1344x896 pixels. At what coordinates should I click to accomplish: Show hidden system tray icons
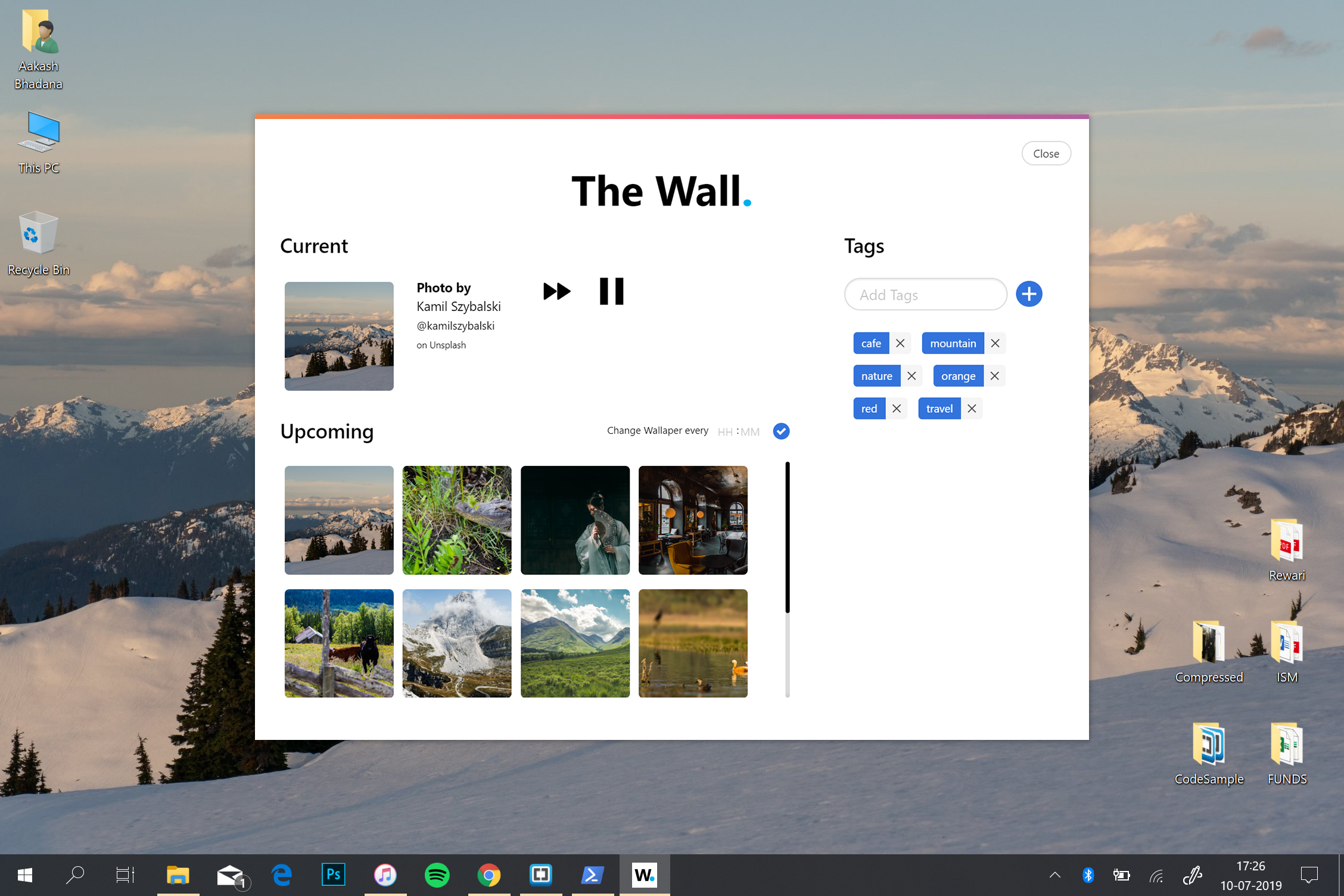[1054, 875]
